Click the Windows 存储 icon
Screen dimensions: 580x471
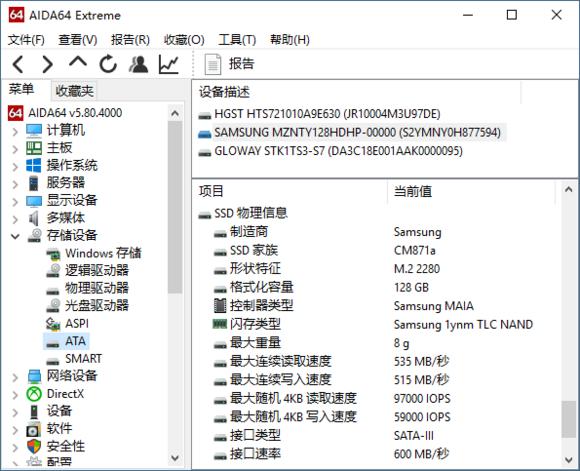53,254
